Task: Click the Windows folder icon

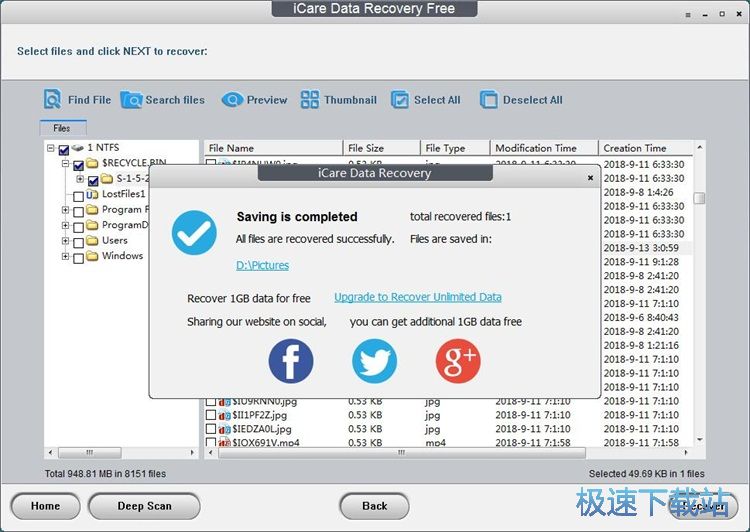Action: 92,256
